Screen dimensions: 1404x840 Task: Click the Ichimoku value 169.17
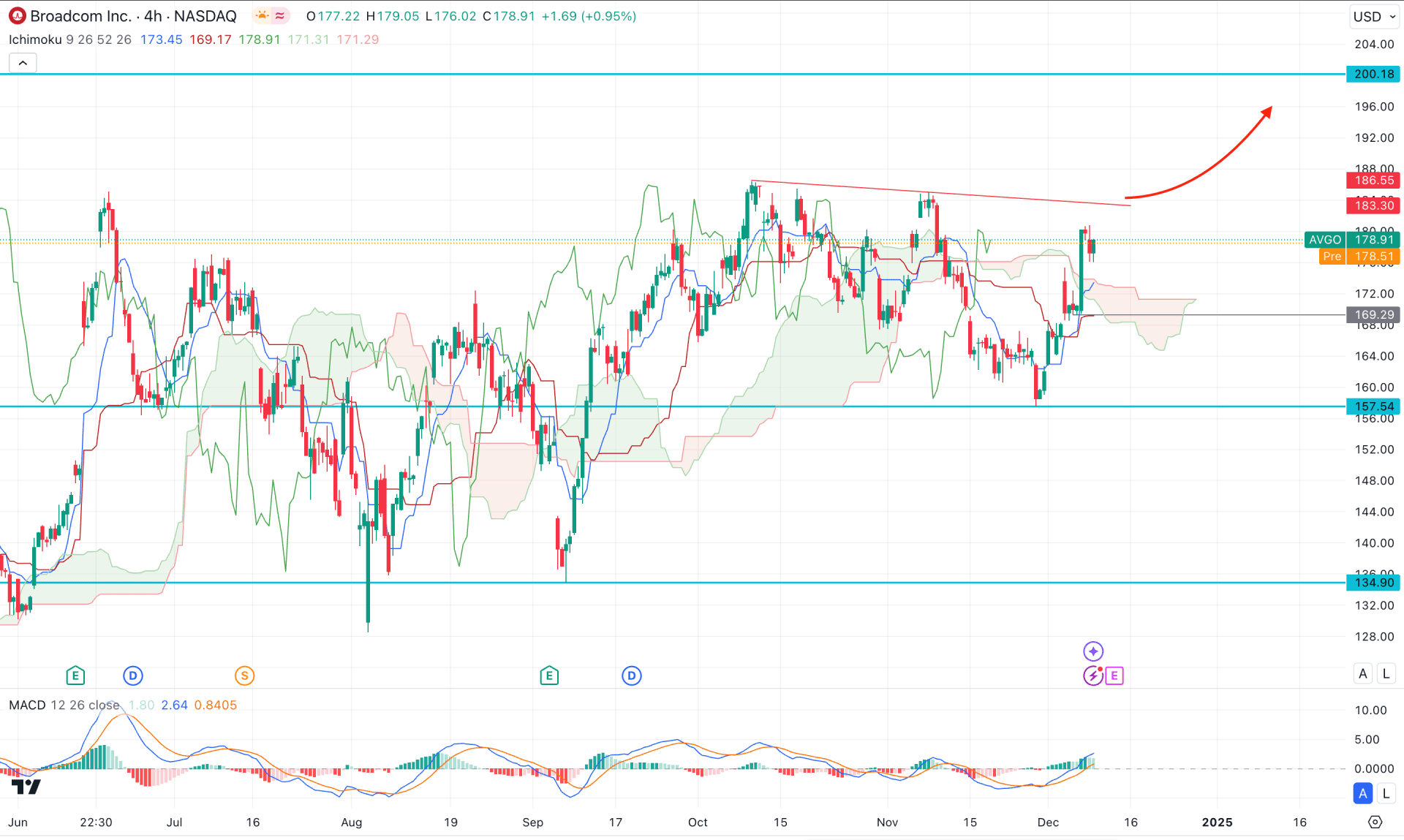211,39
